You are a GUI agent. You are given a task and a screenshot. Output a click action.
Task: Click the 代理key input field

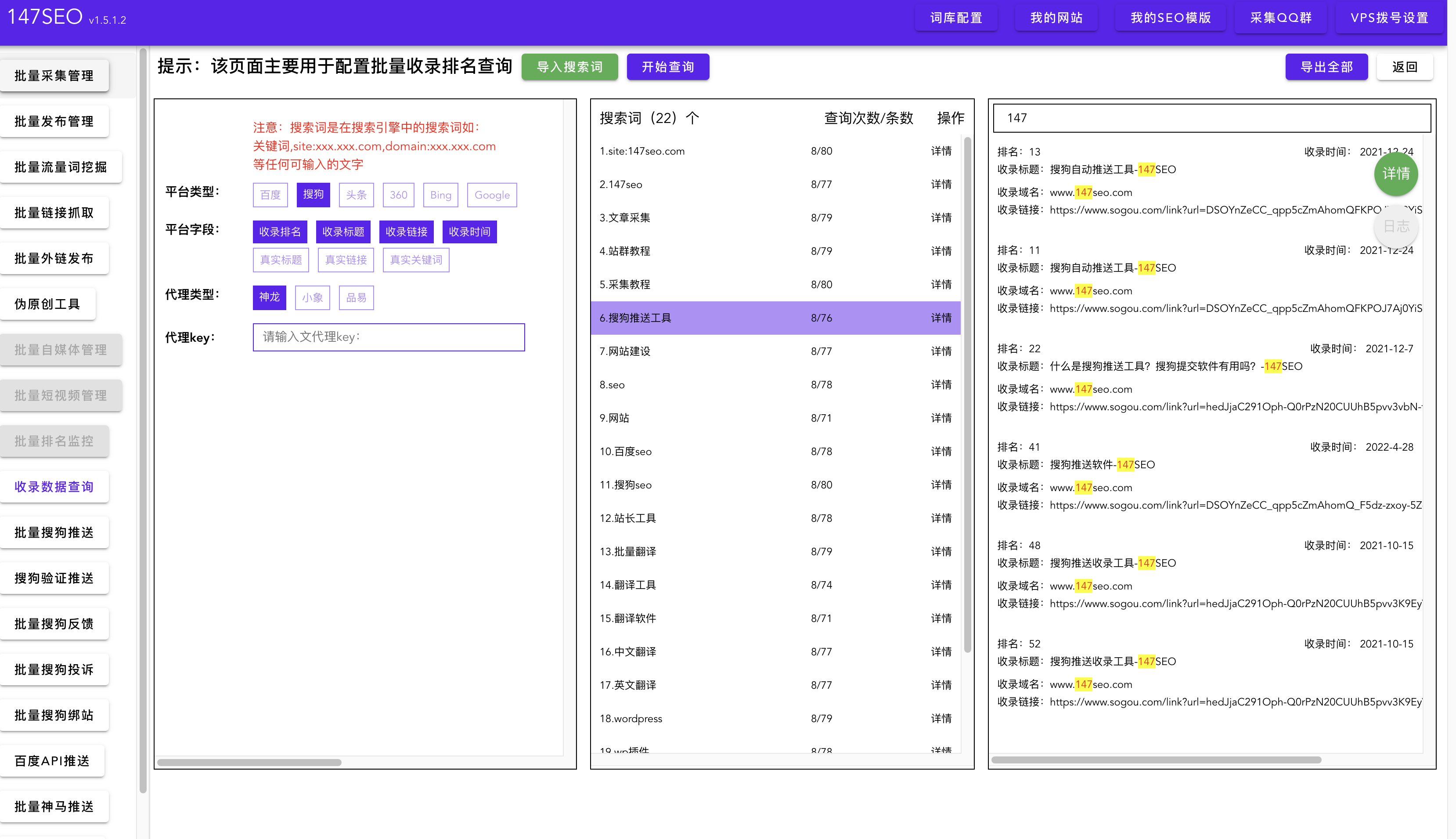[x=389, y=337]
